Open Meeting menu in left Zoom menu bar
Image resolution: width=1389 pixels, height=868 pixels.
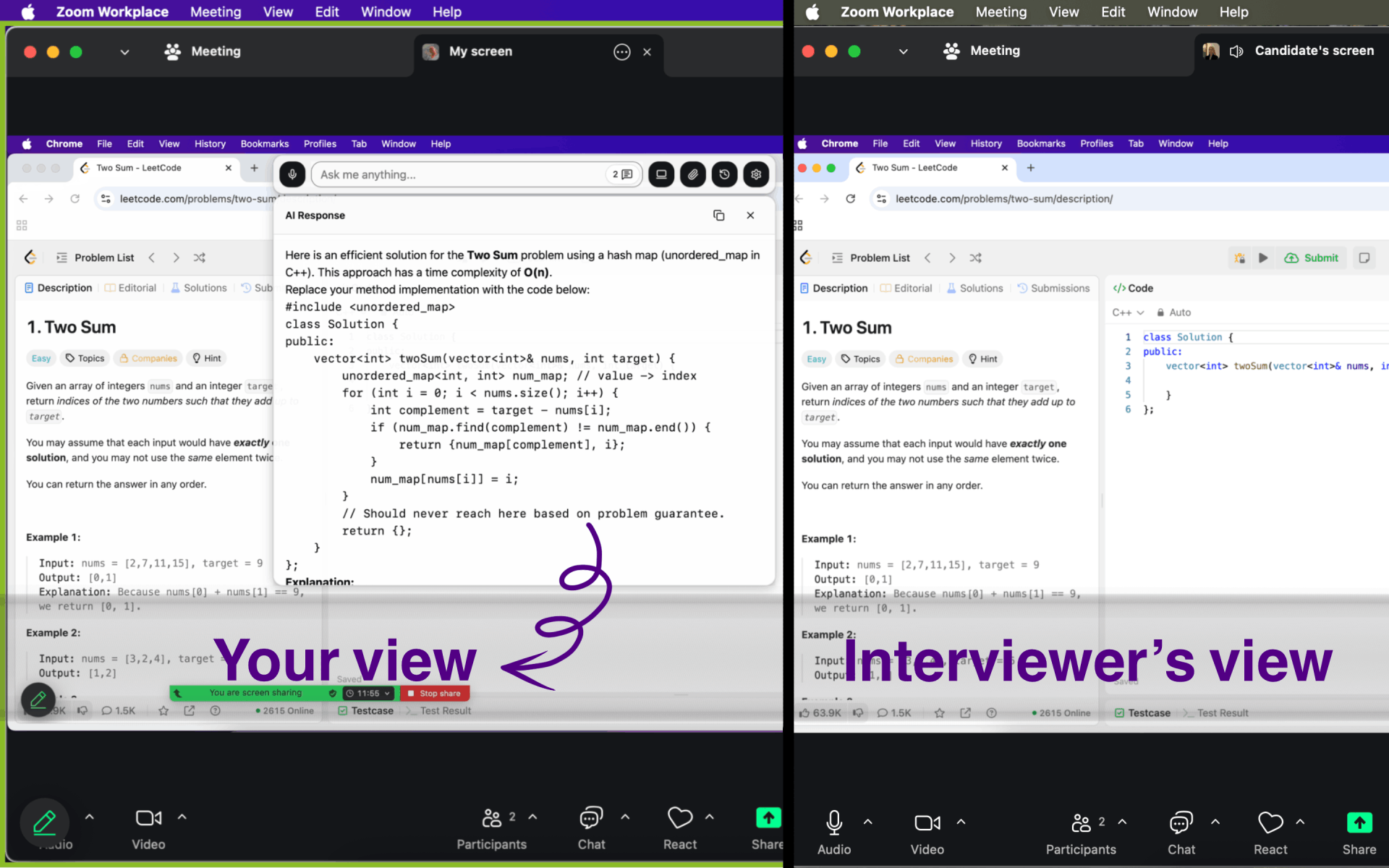pyautogui.click(x=216, y=12)
